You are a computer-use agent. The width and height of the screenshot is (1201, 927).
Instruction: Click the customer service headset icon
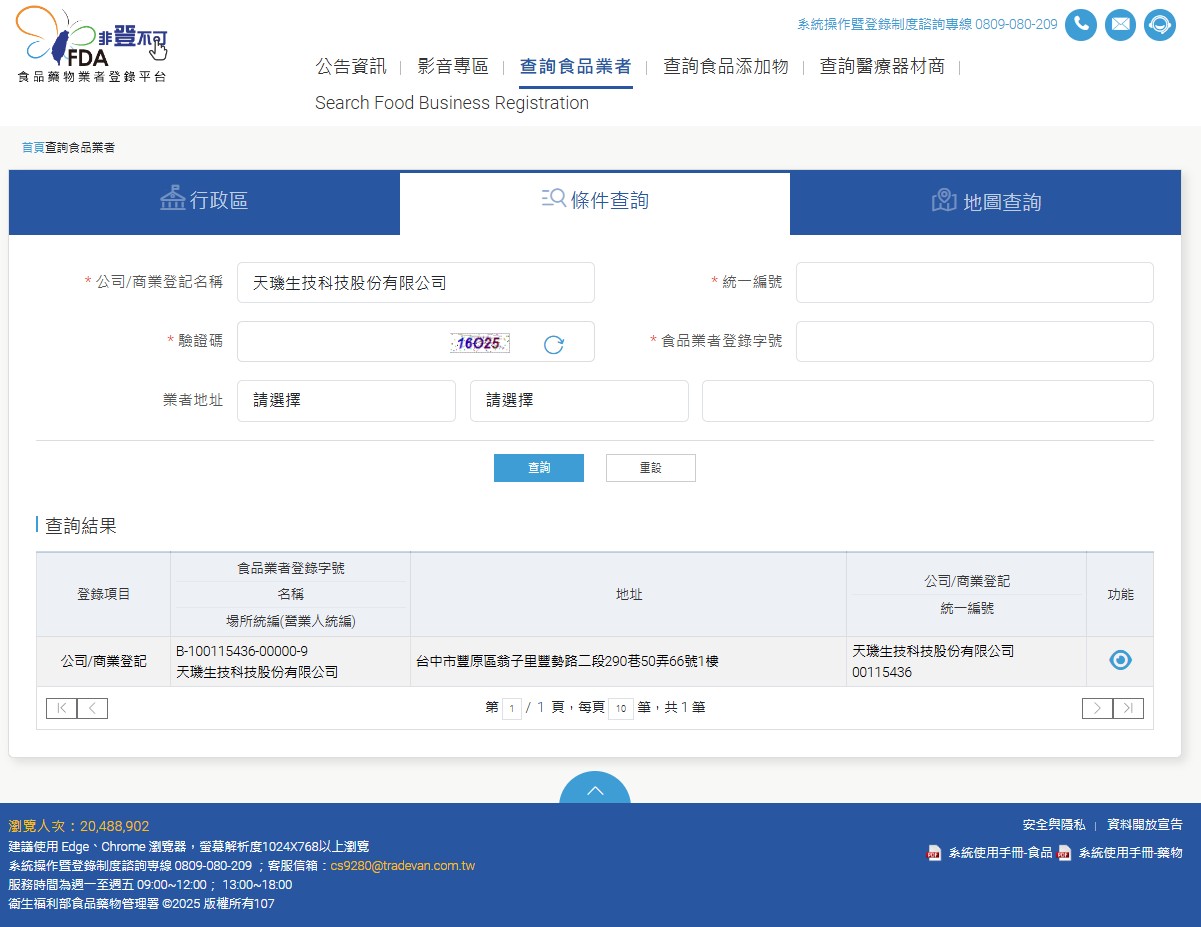click(1159, 25)
